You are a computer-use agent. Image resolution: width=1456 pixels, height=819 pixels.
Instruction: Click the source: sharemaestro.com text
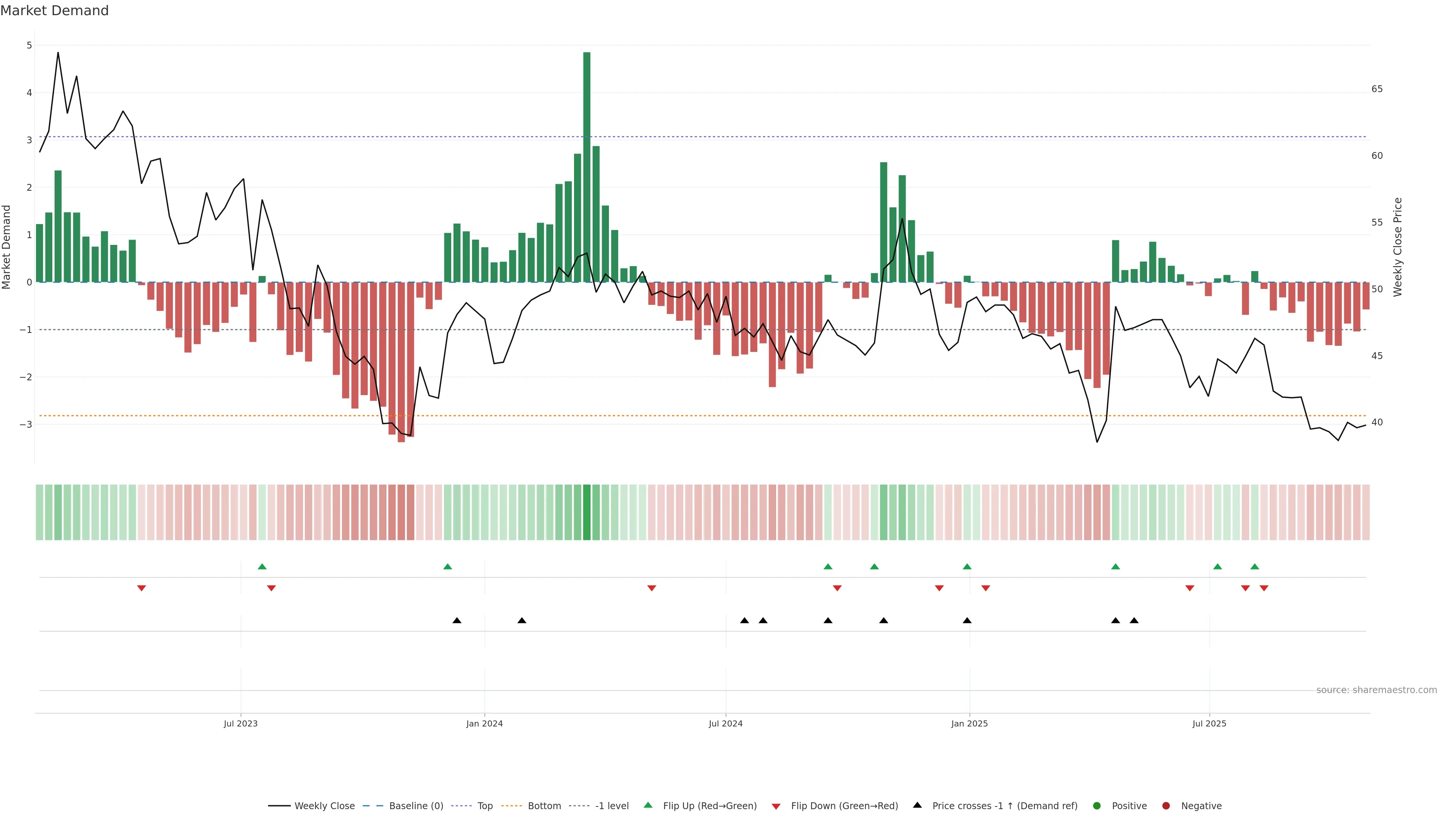(x=1376, y=690)
